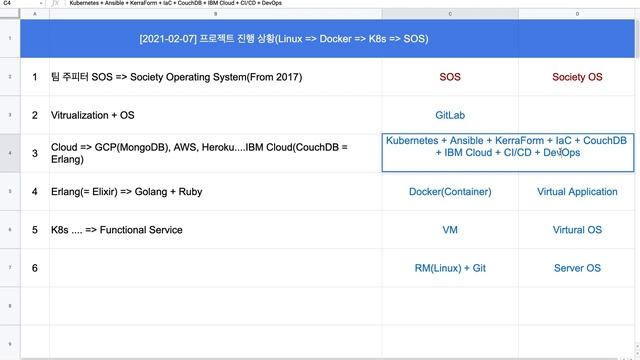Select column D header
The height and width of the screenshot is (360, 640).
[577, 14]
